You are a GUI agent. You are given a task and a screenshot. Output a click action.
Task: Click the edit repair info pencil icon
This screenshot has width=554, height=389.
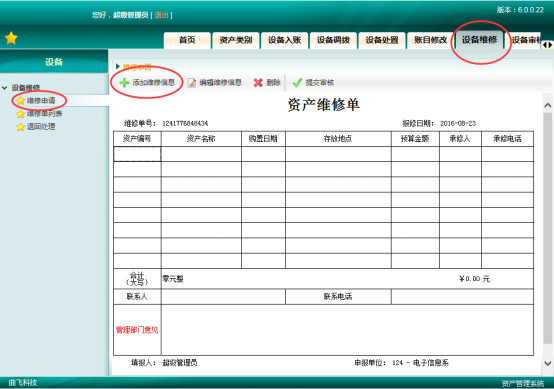192,83
